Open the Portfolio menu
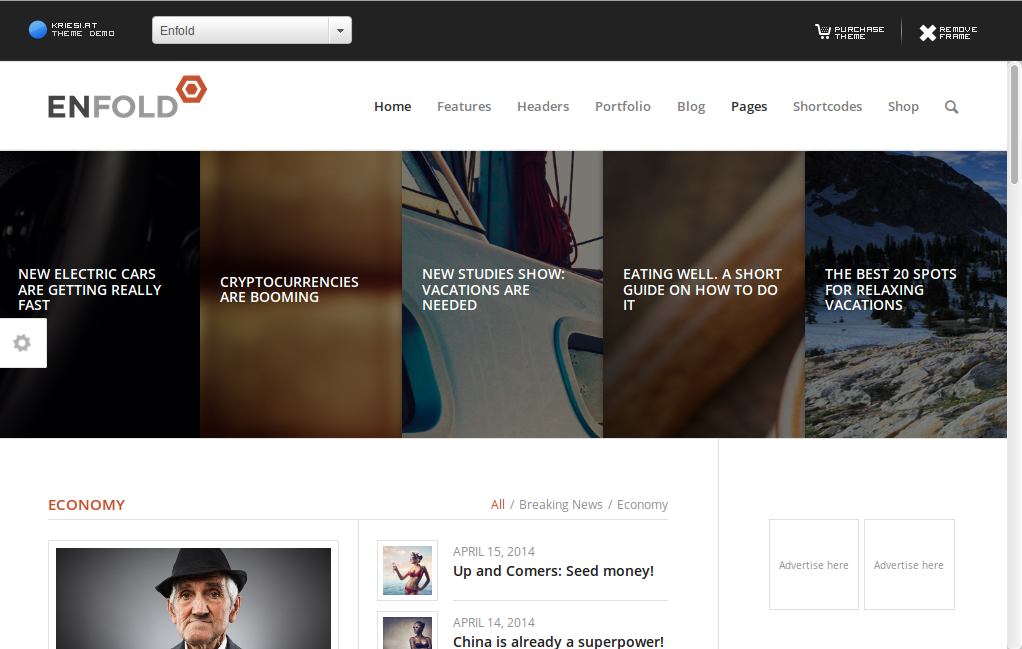 coord(622,106)
